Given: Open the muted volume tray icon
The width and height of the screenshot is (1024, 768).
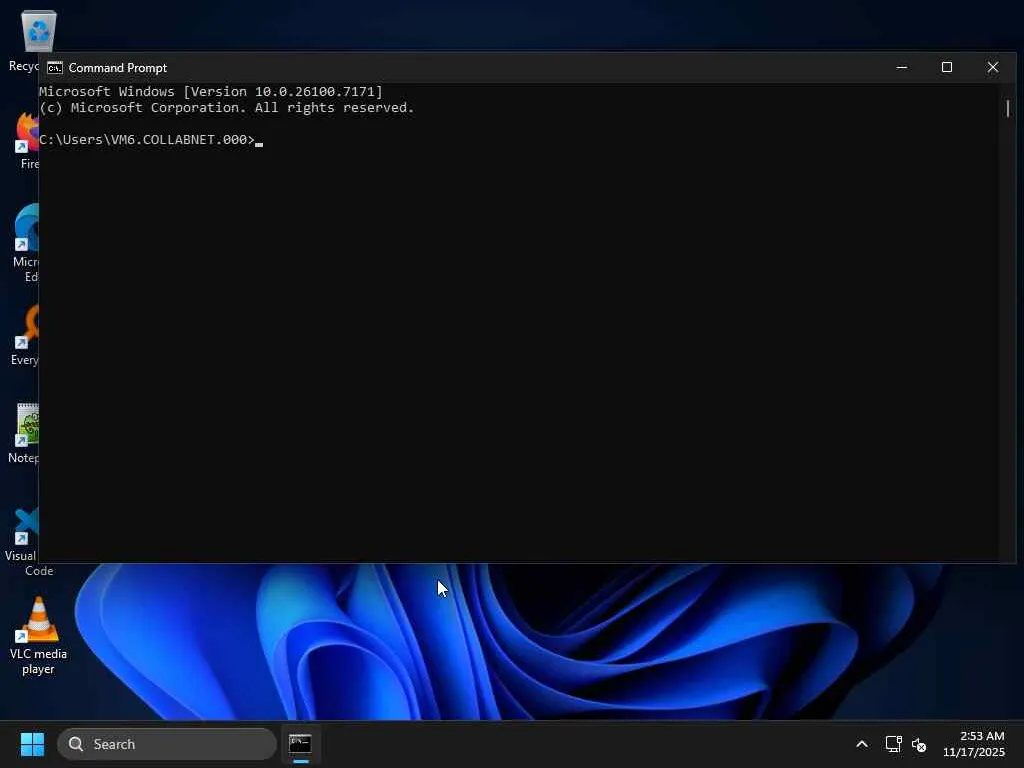Looking at the screenshot, I should (x=919, y=744).
